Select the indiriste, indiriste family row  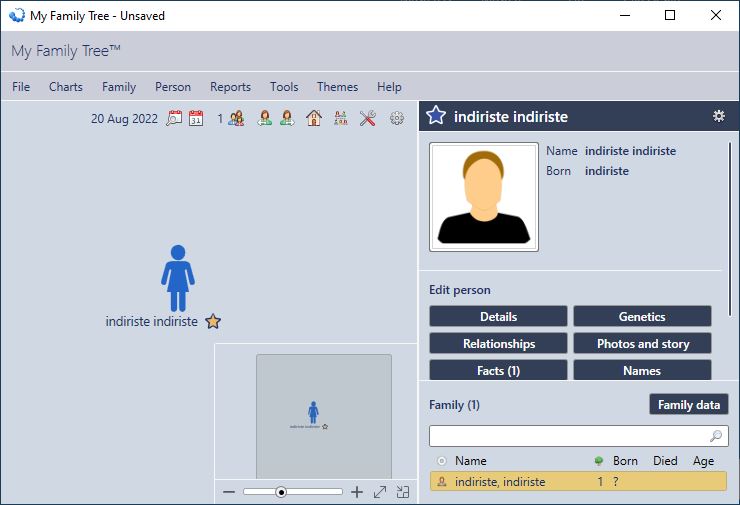click(578, 482)
